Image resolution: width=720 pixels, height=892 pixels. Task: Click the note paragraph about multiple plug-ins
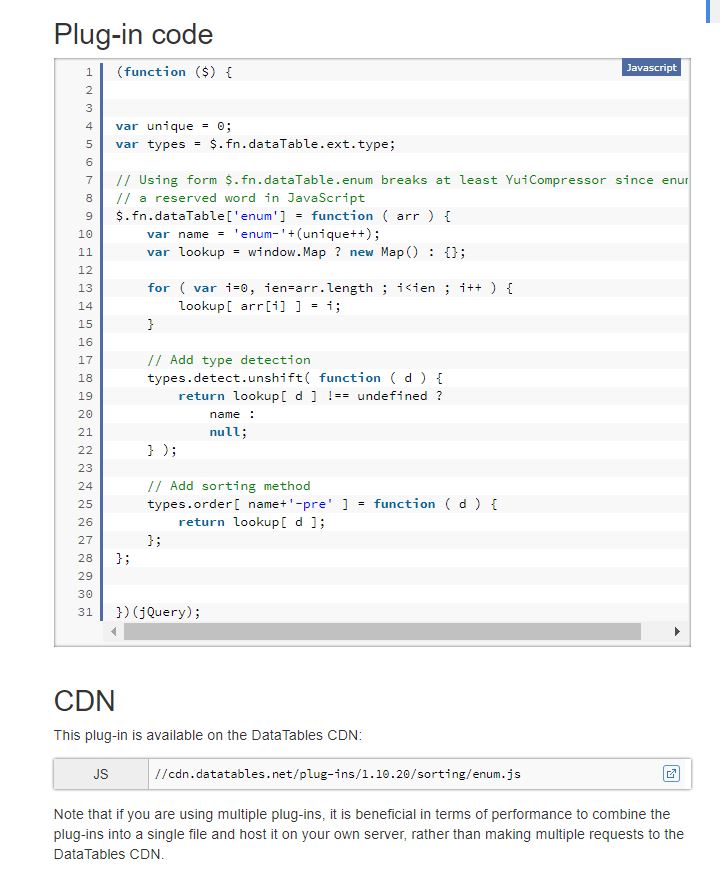369,834
